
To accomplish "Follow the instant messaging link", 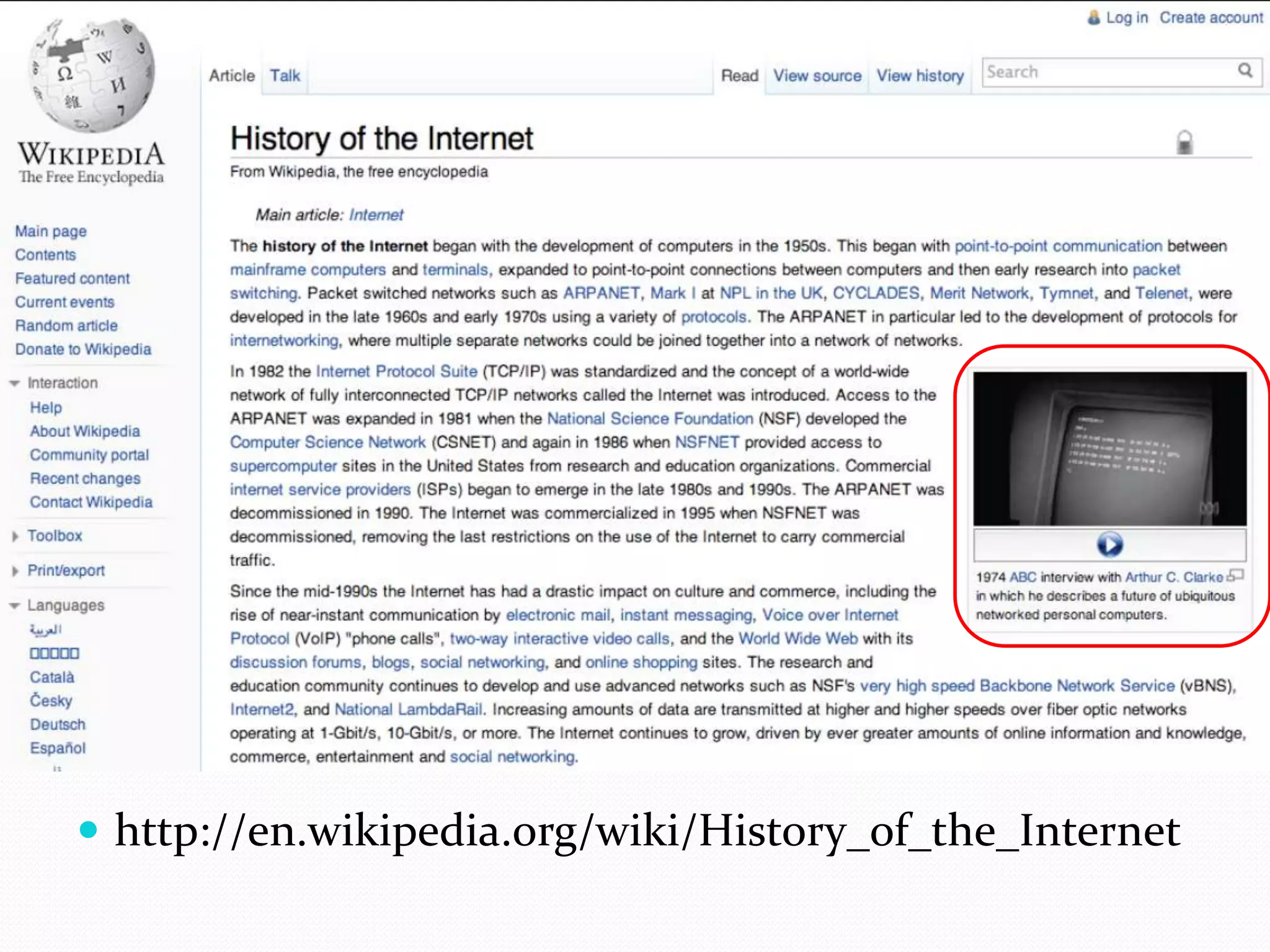I will (686, 615).
